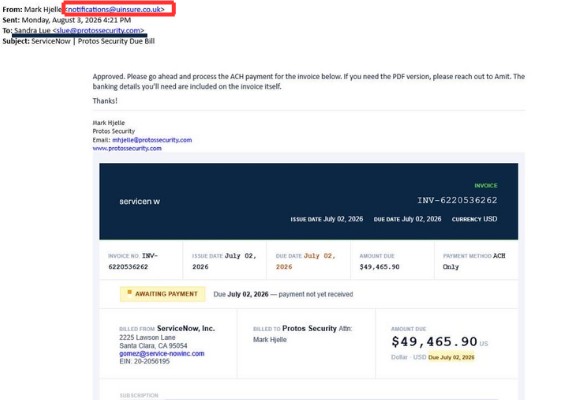Open the slue@protossecurity.com recipient address
The width and height of the screenshot is (562, 400).
[x=98, y=30]
